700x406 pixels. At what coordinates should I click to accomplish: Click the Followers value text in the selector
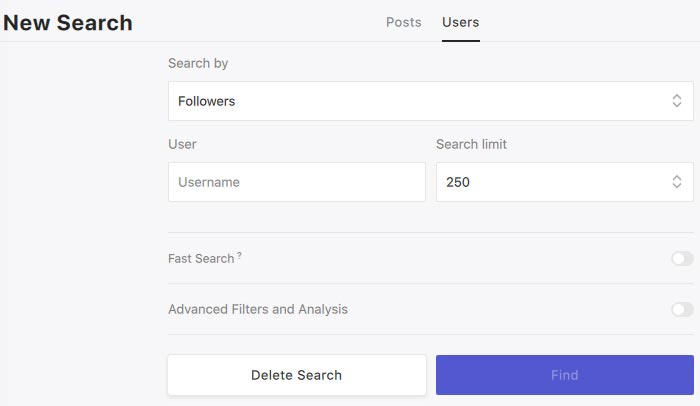pyautogui.click(x=206, y=101)
